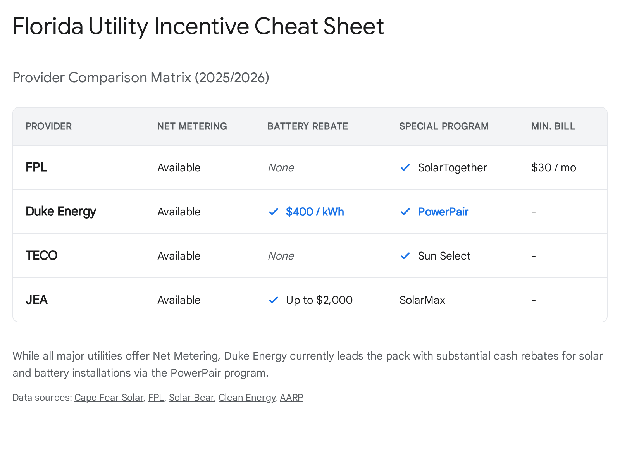Click the Battery Rebate column header

click(x=307, y=126)
